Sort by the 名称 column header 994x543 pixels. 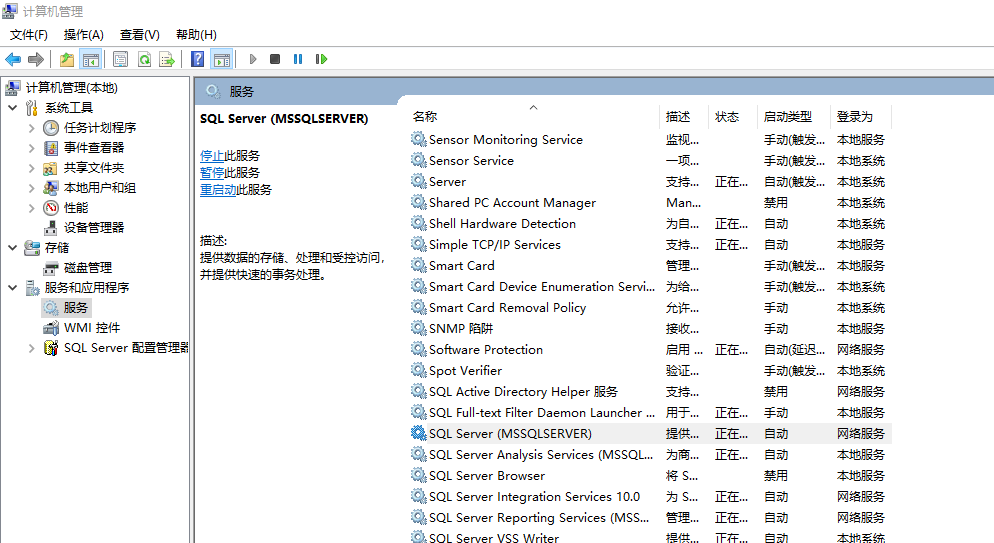point(533,117)
